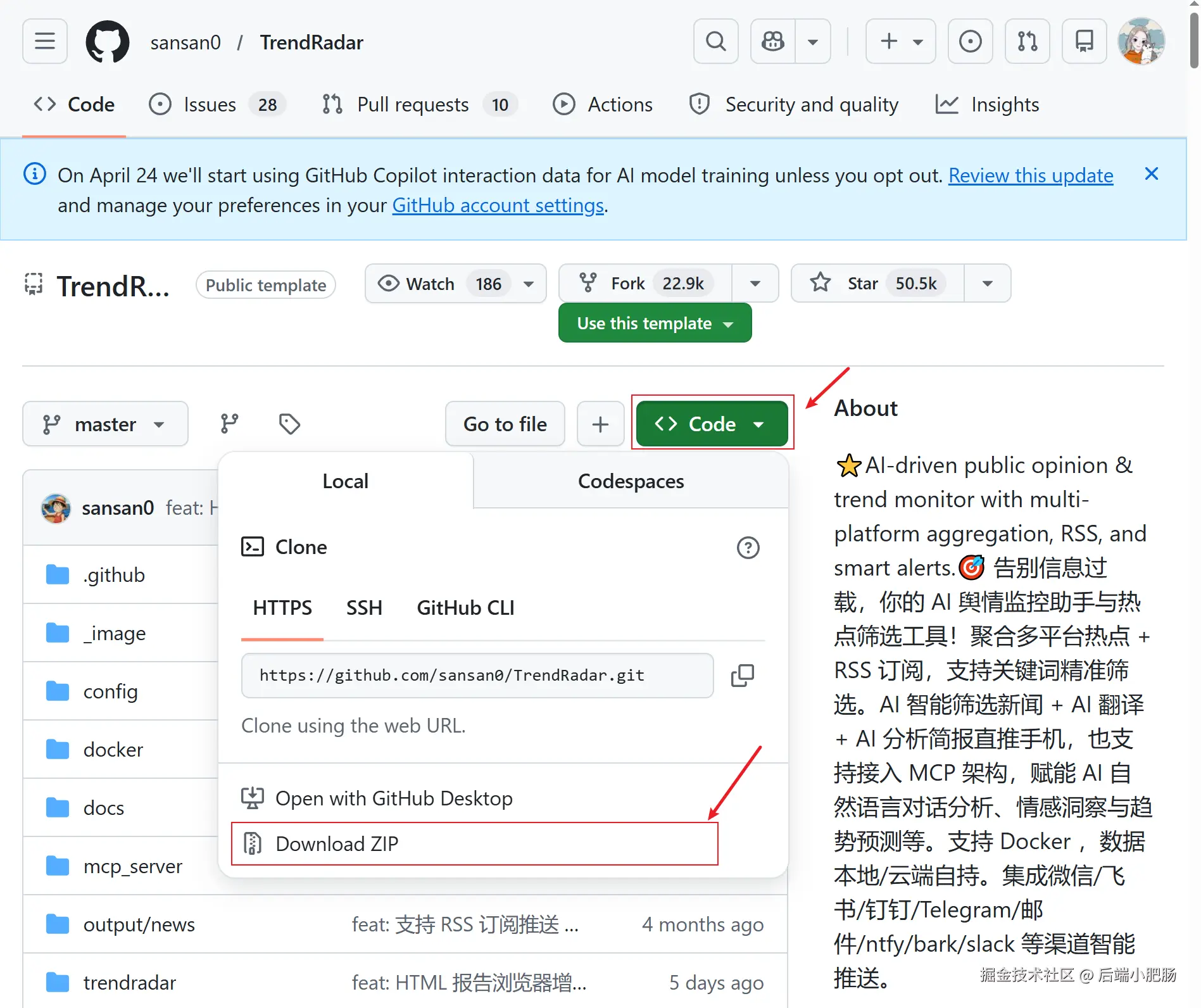
Task: Open the Security and quality tab
Action: pyautogui.click(x=794, y=104)
